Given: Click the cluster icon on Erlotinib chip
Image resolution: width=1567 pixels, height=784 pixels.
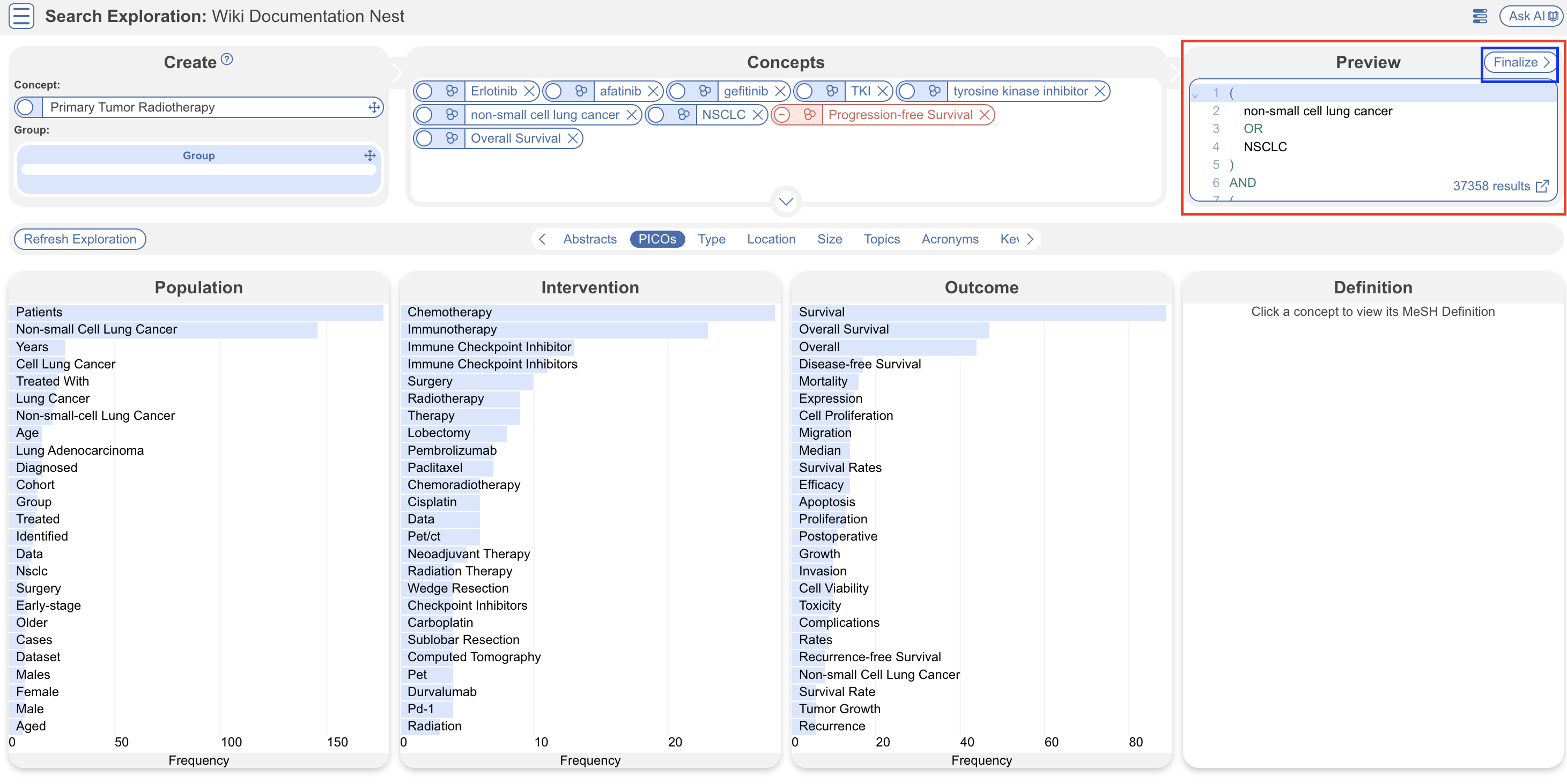Looking at the screenshot, I should (452, 91).
